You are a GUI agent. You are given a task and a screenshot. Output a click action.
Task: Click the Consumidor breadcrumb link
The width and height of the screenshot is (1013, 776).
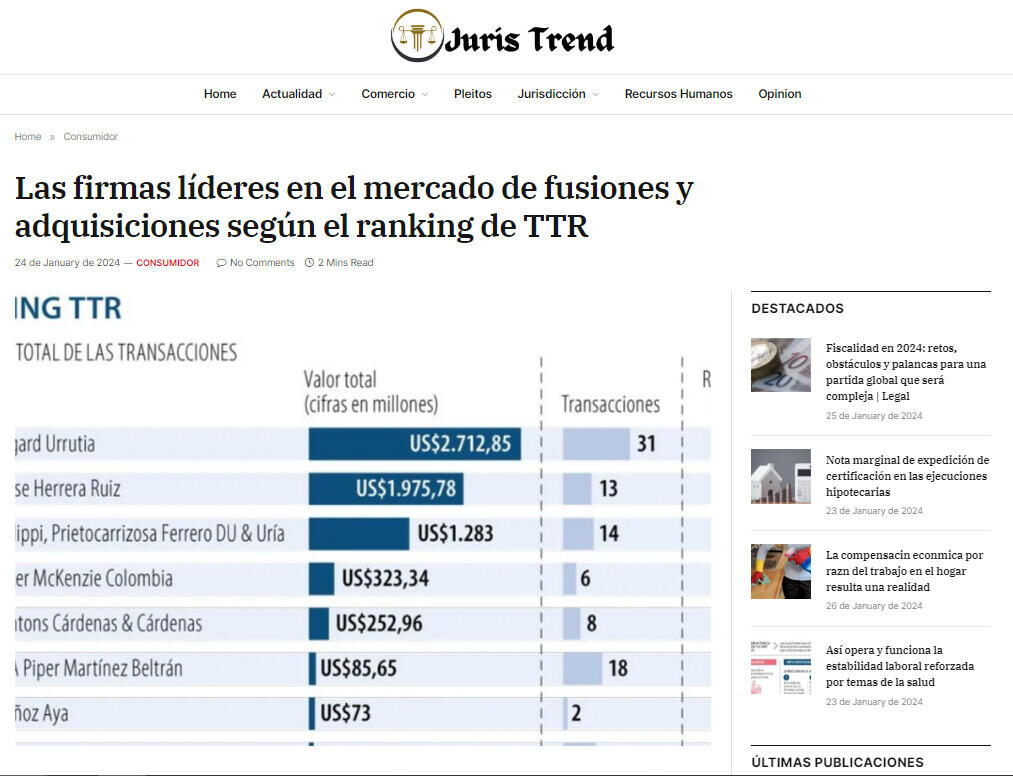tap(91, 137)
